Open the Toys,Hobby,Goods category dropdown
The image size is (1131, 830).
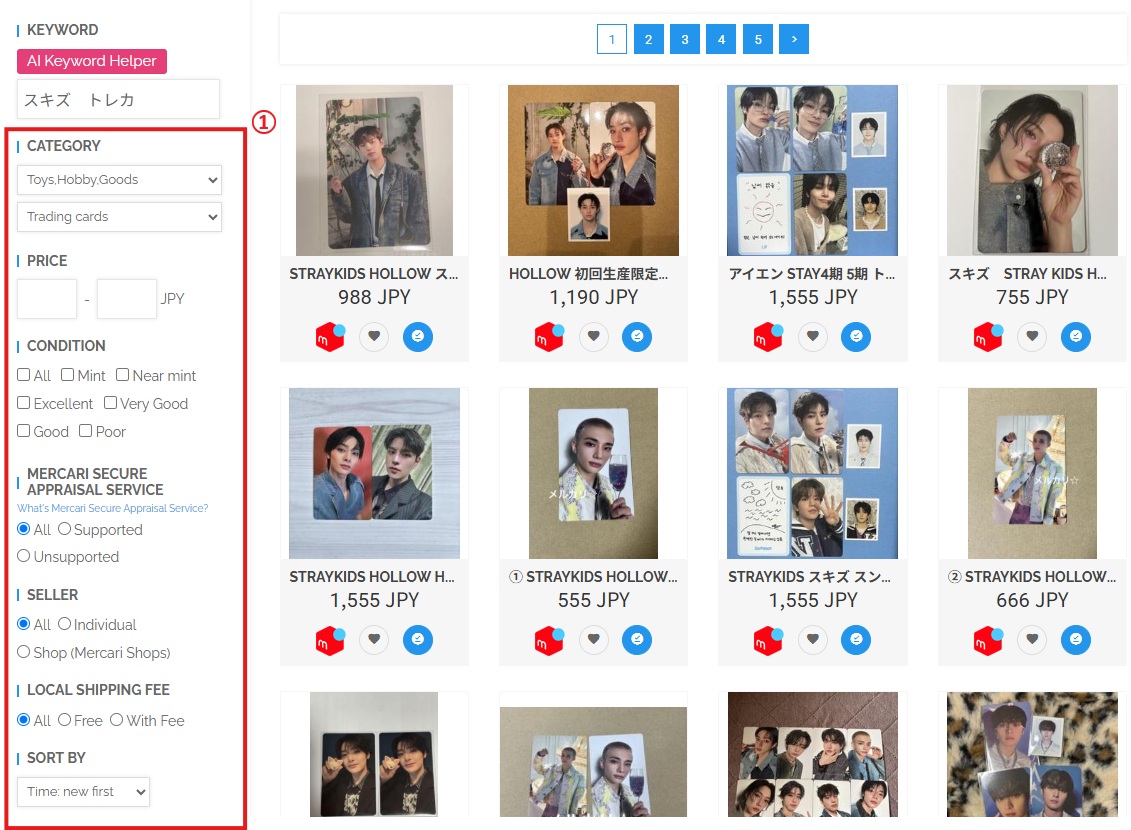(x=119, y=180)
